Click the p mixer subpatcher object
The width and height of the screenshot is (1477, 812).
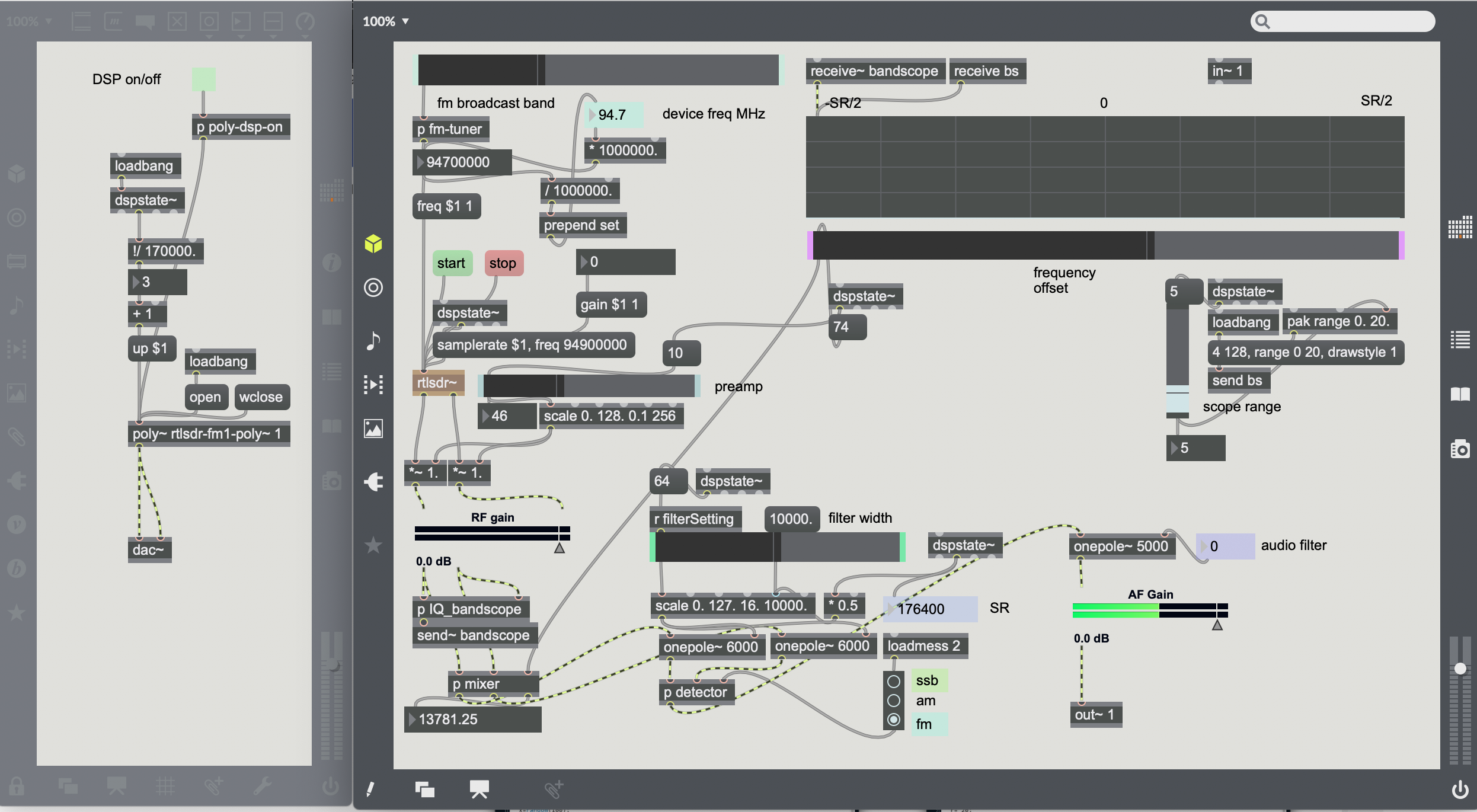pos(493,684)
